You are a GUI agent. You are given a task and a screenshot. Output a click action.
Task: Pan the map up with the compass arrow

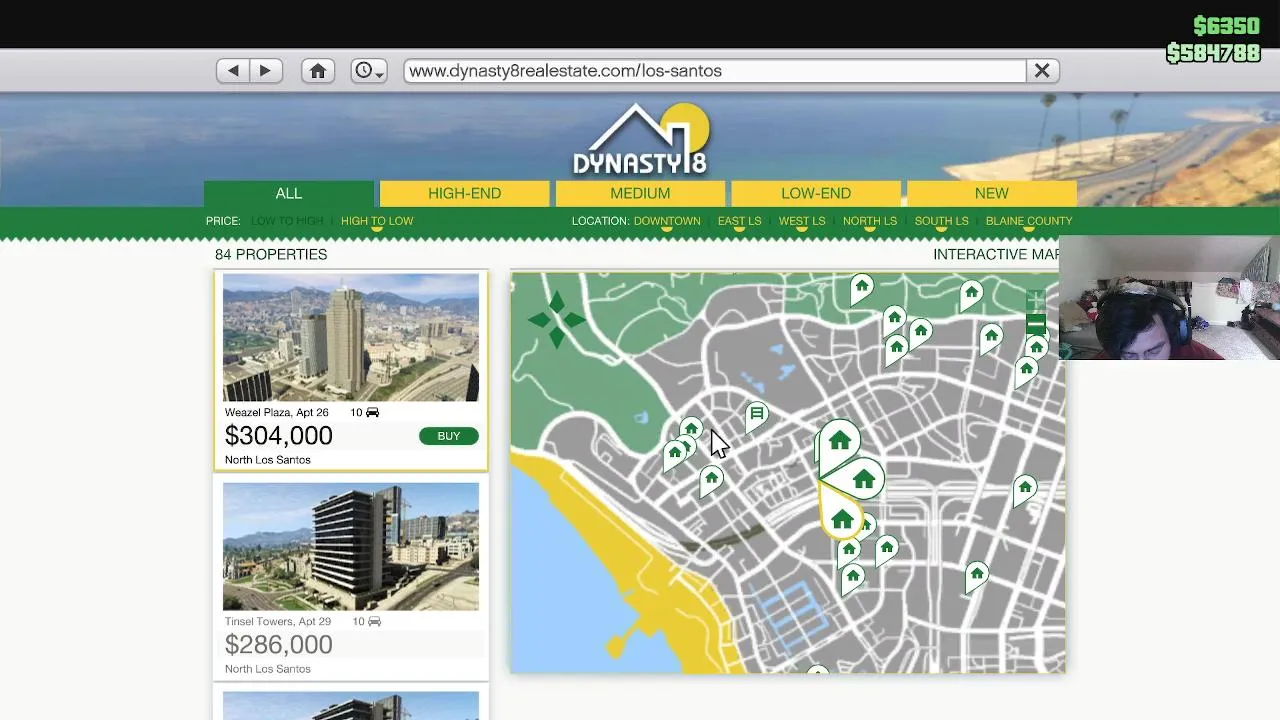557,301
